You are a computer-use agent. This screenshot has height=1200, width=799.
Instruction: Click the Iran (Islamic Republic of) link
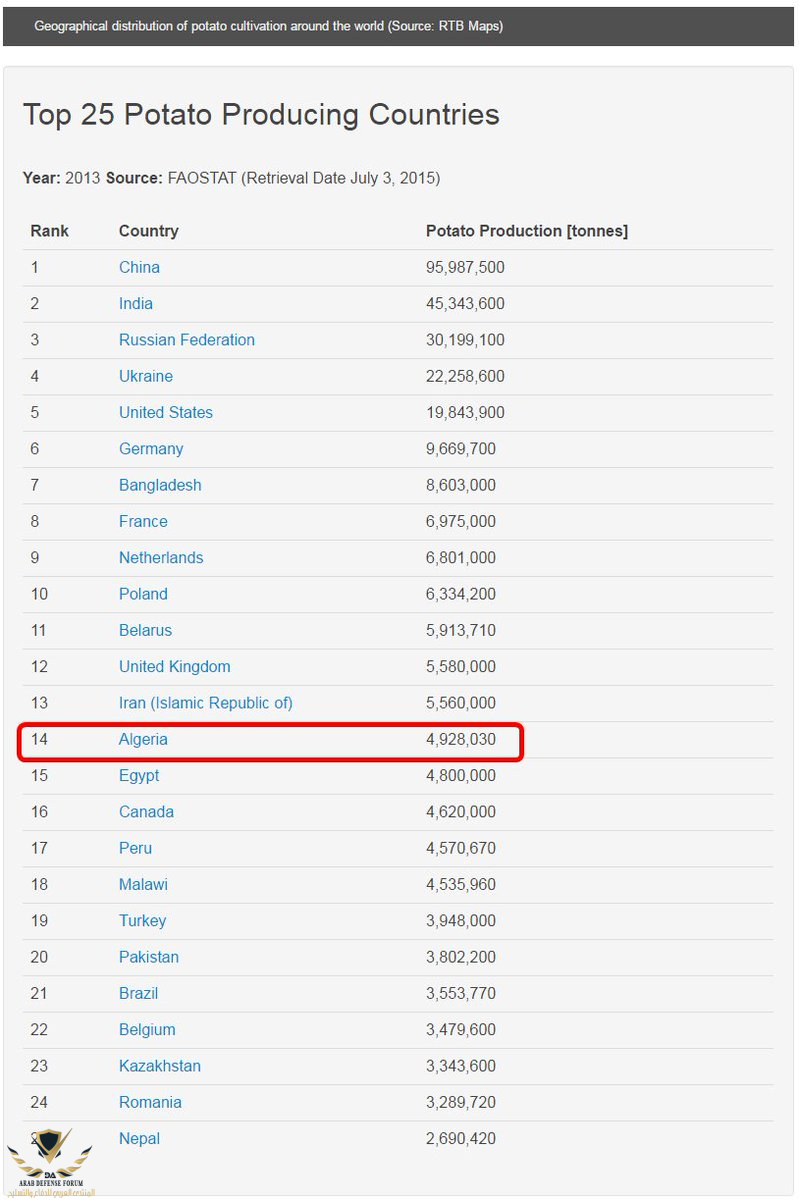pos(205,703)
